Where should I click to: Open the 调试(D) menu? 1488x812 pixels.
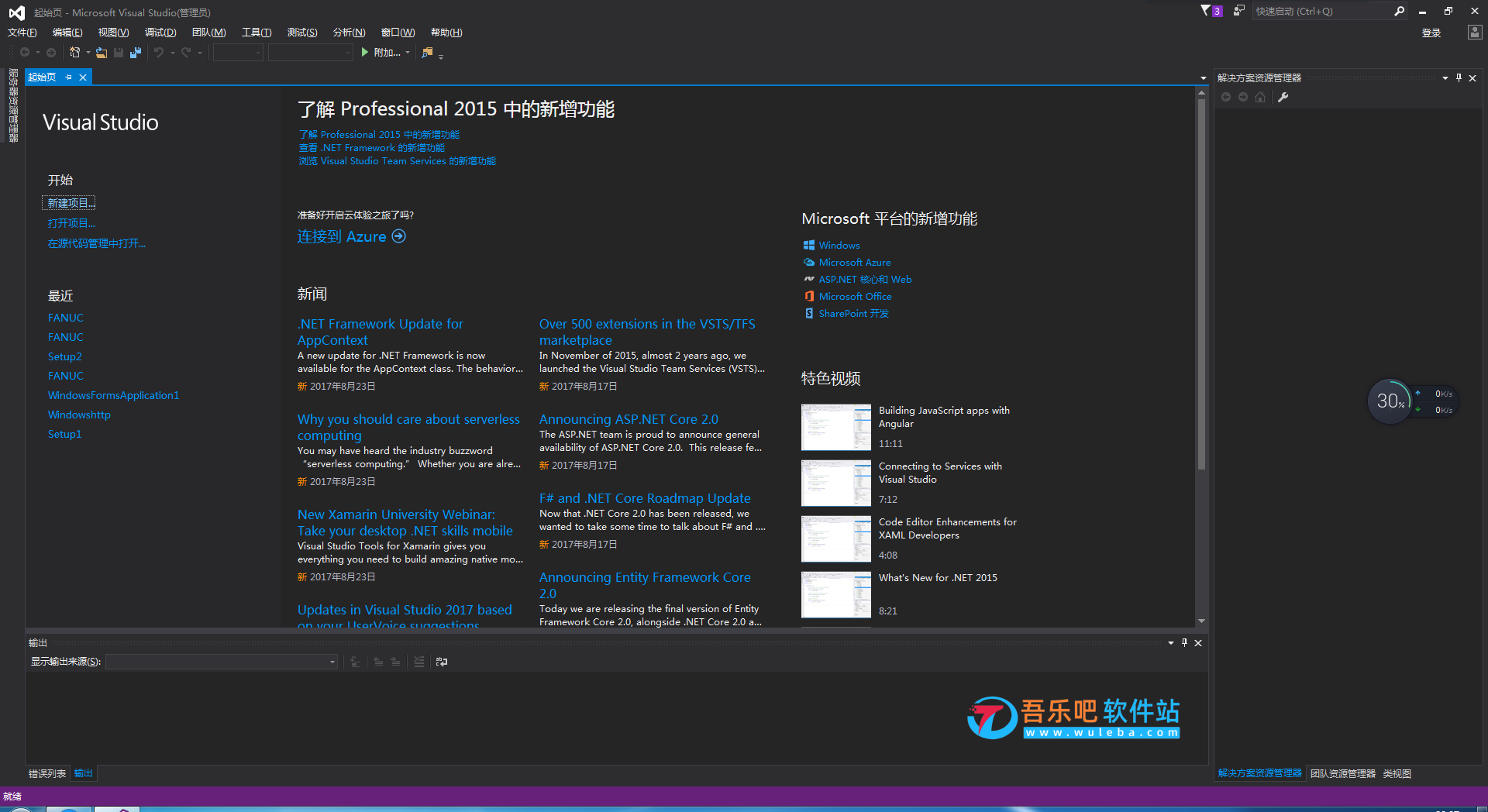[x=160, y=33]
